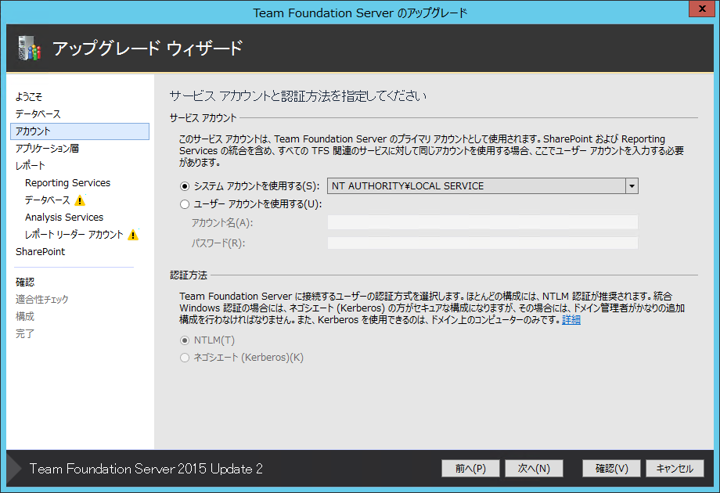
Task: Click warning icon beside データベース under レポート
Action: 80,200
